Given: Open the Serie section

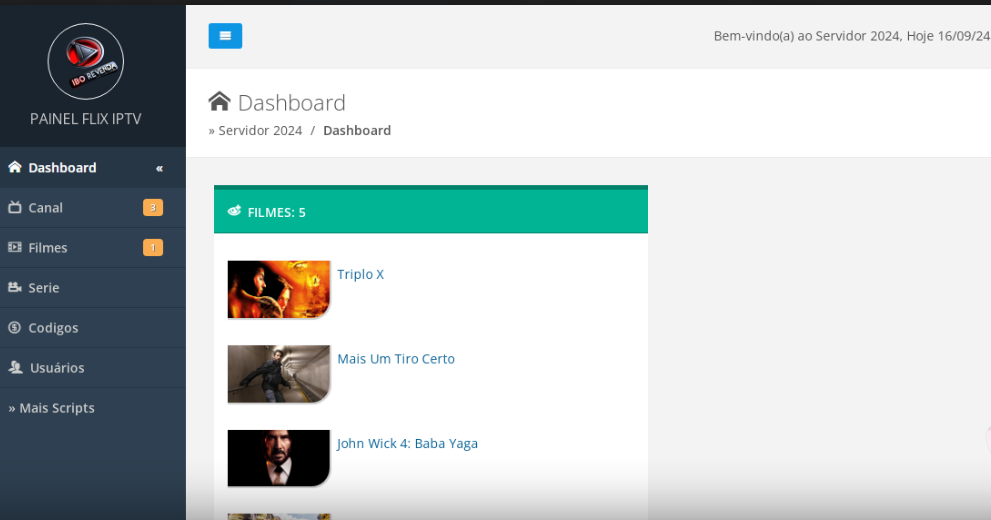Looking at the screenshot, I should point(44,288).
